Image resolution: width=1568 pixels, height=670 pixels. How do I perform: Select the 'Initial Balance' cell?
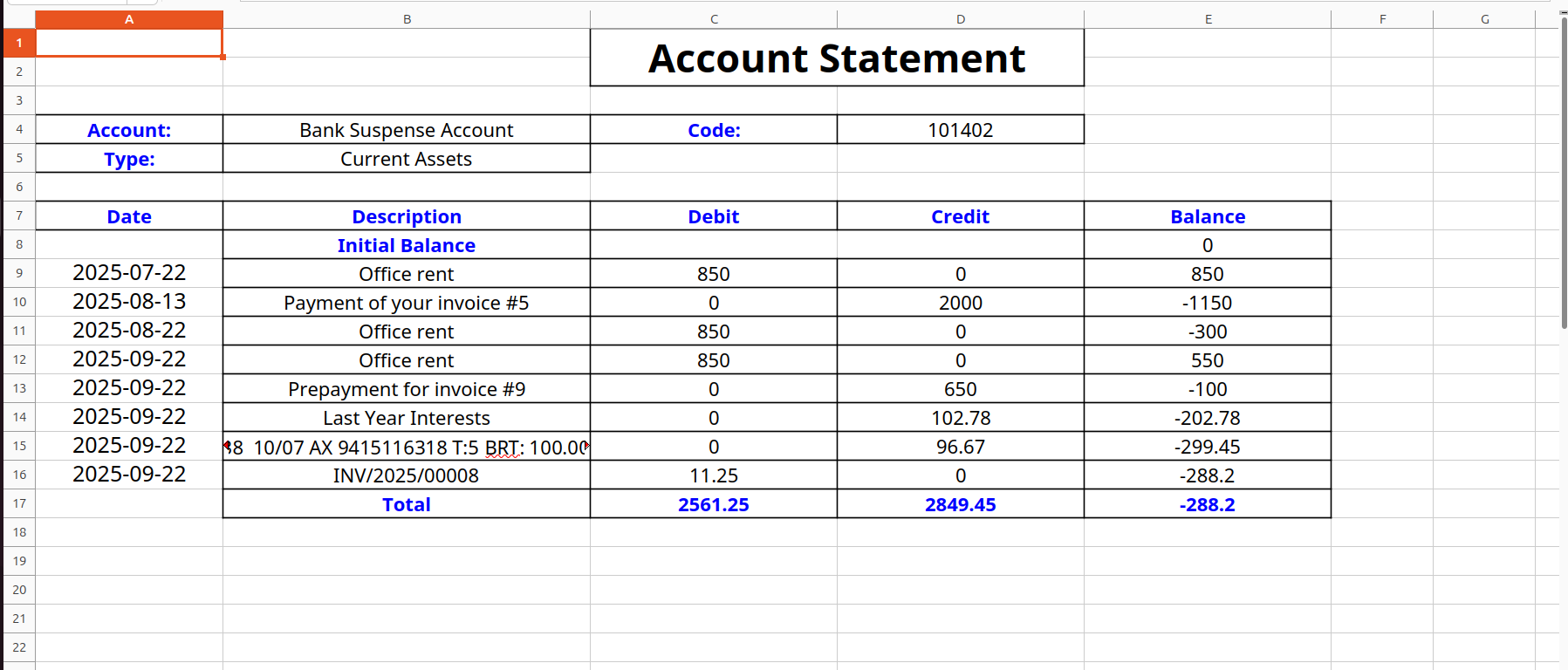(407, 244)
